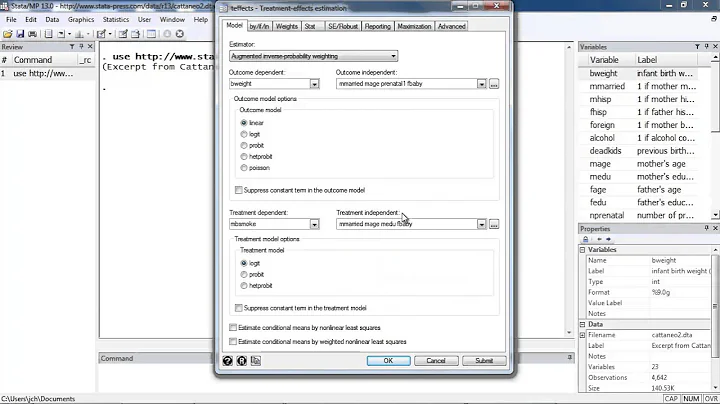The width and height of the screenshot is (720, 404).
Task: Click the Properties next-variable arrow
Action: coord(608,239)
